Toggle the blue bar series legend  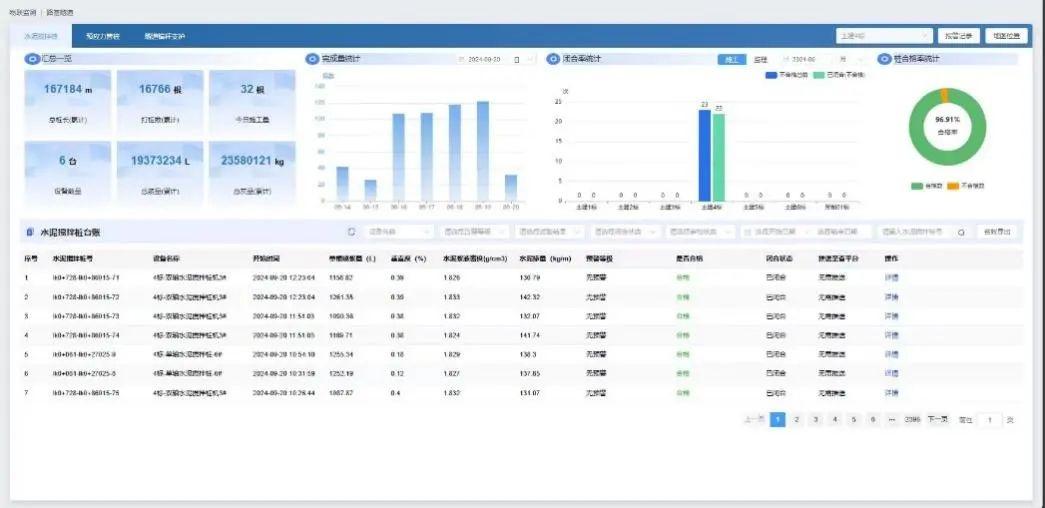771,75
